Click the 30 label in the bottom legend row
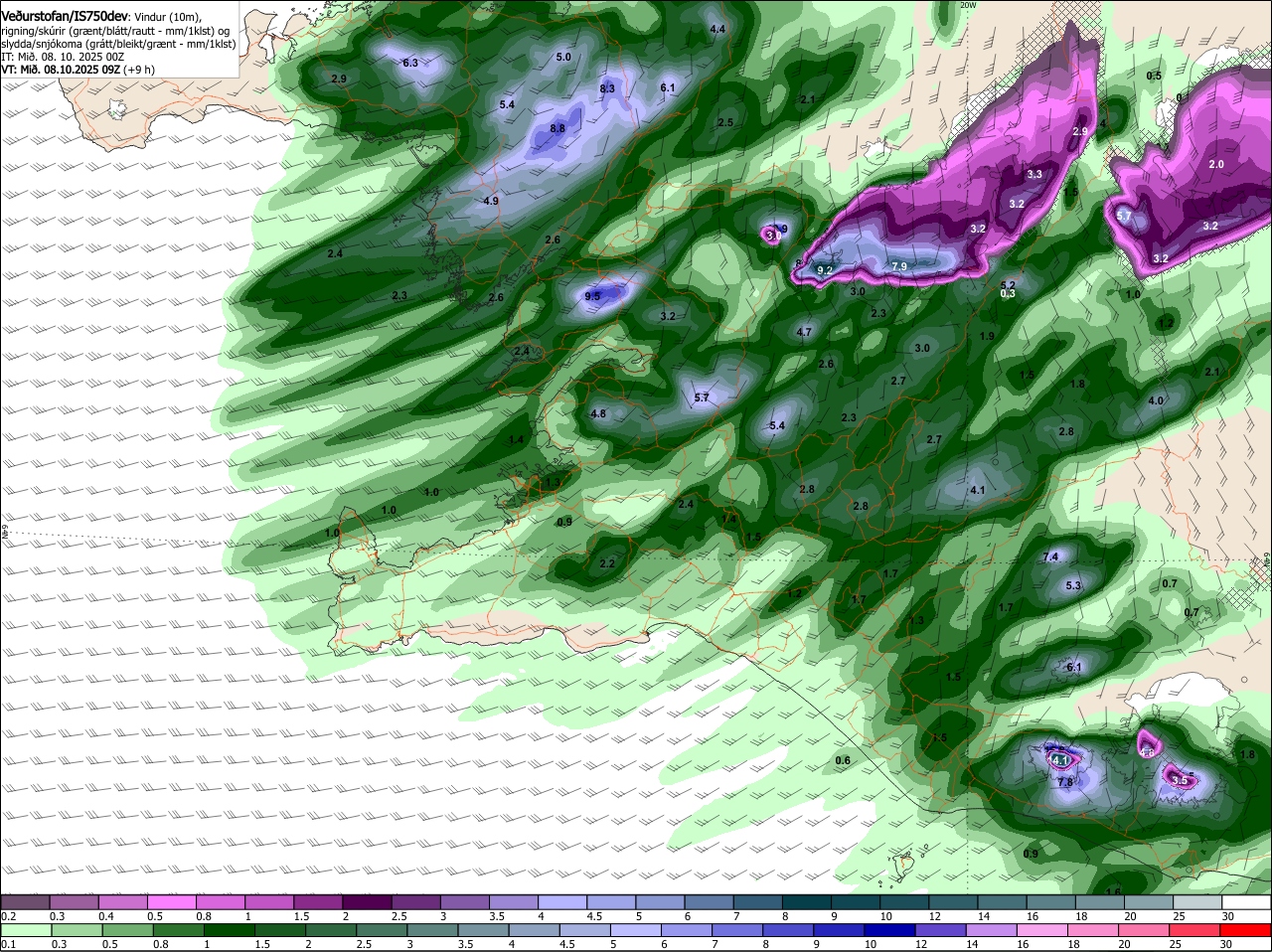 point(1225,944)
